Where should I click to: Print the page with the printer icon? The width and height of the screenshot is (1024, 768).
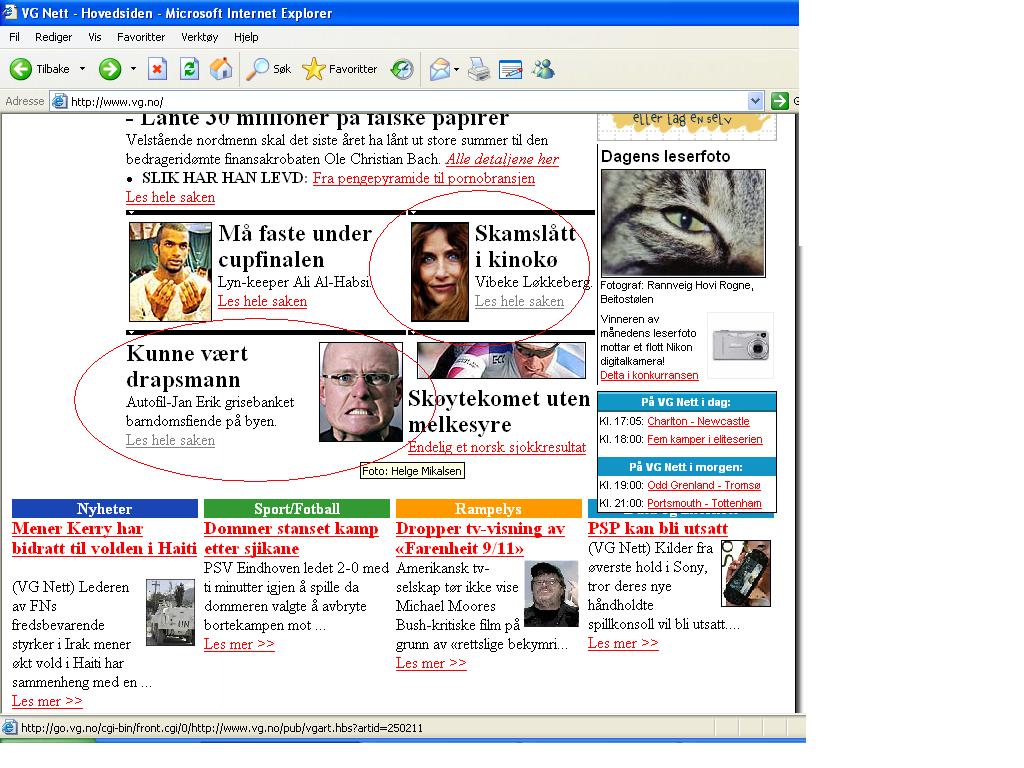[479, 69]
